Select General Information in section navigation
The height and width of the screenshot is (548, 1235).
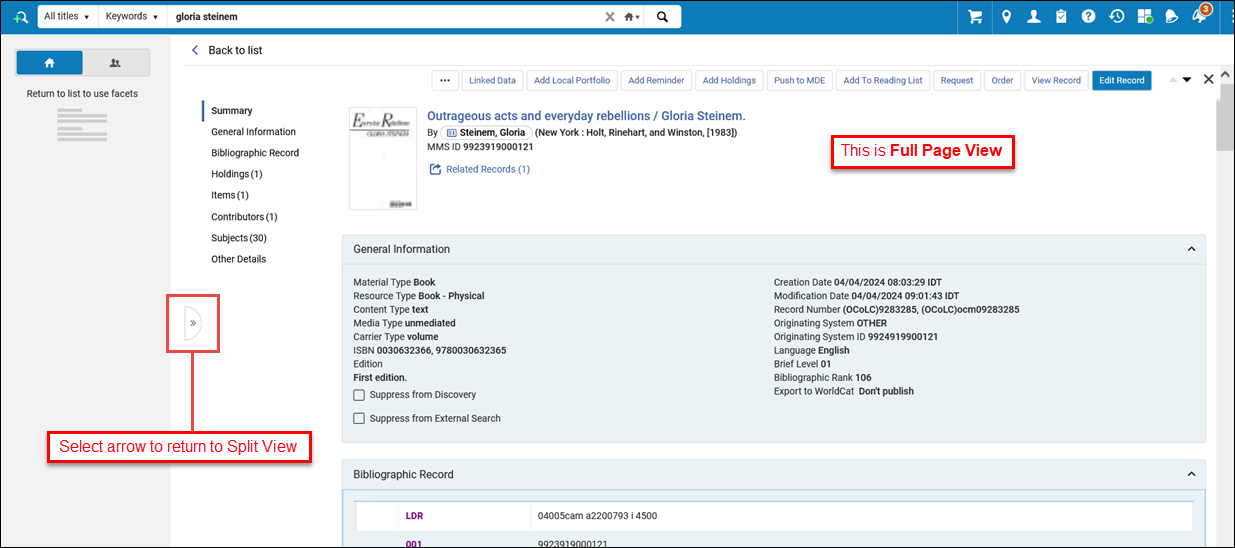253,132
